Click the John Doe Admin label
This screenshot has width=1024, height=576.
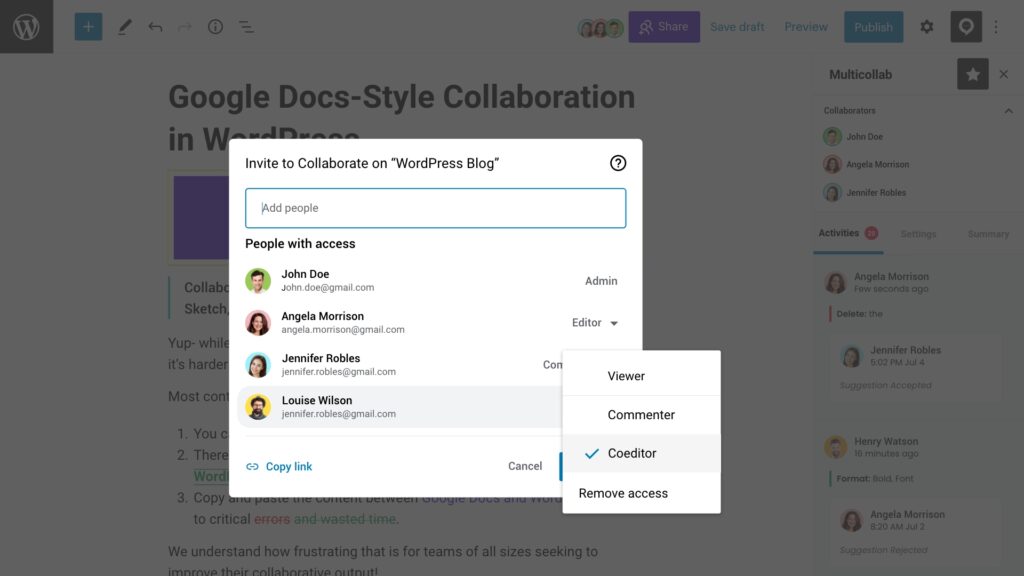point(601,281)
